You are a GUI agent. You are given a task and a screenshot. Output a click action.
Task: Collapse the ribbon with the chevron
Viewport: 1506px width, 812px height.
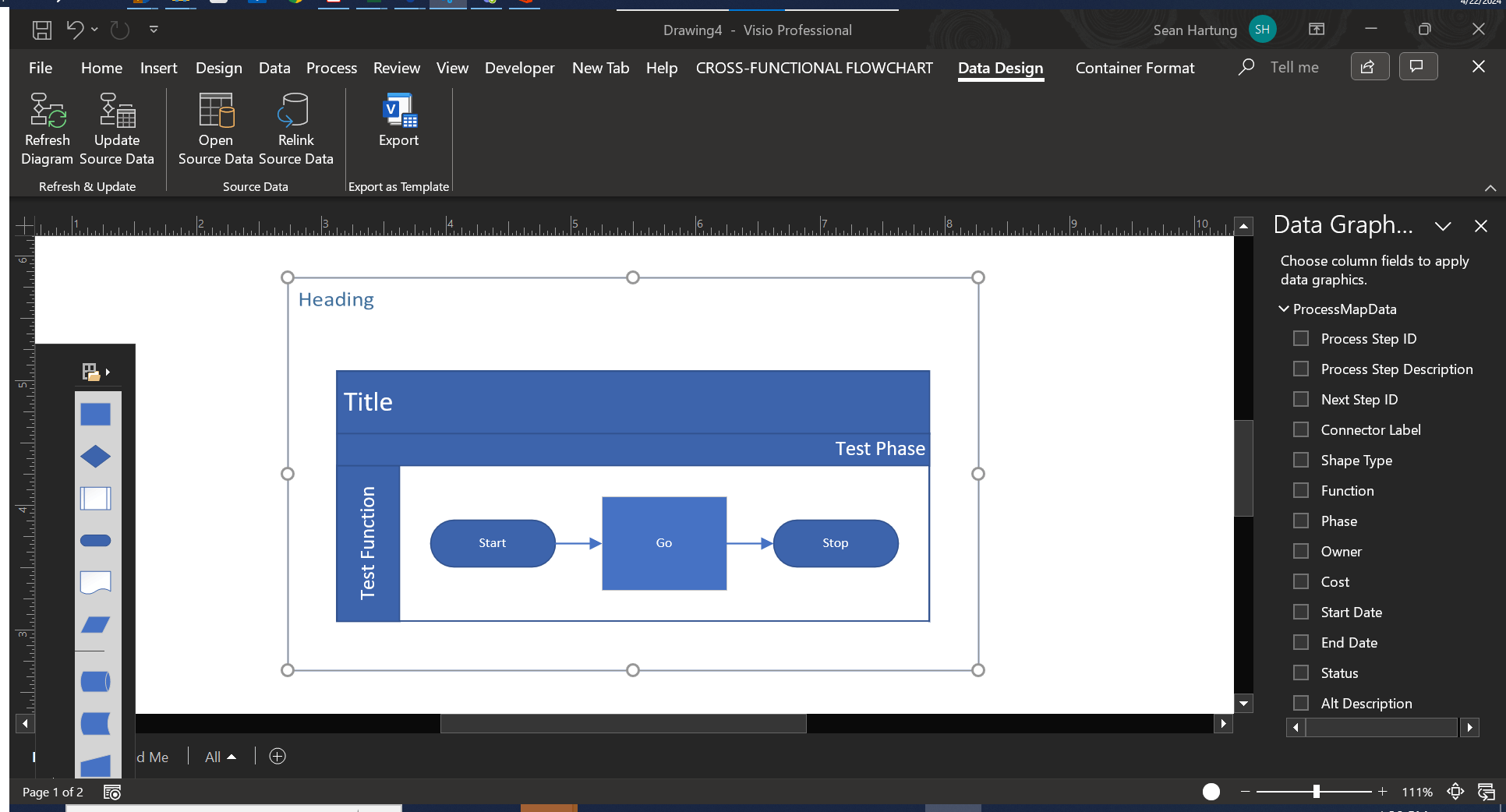[x=1490, y=188]
